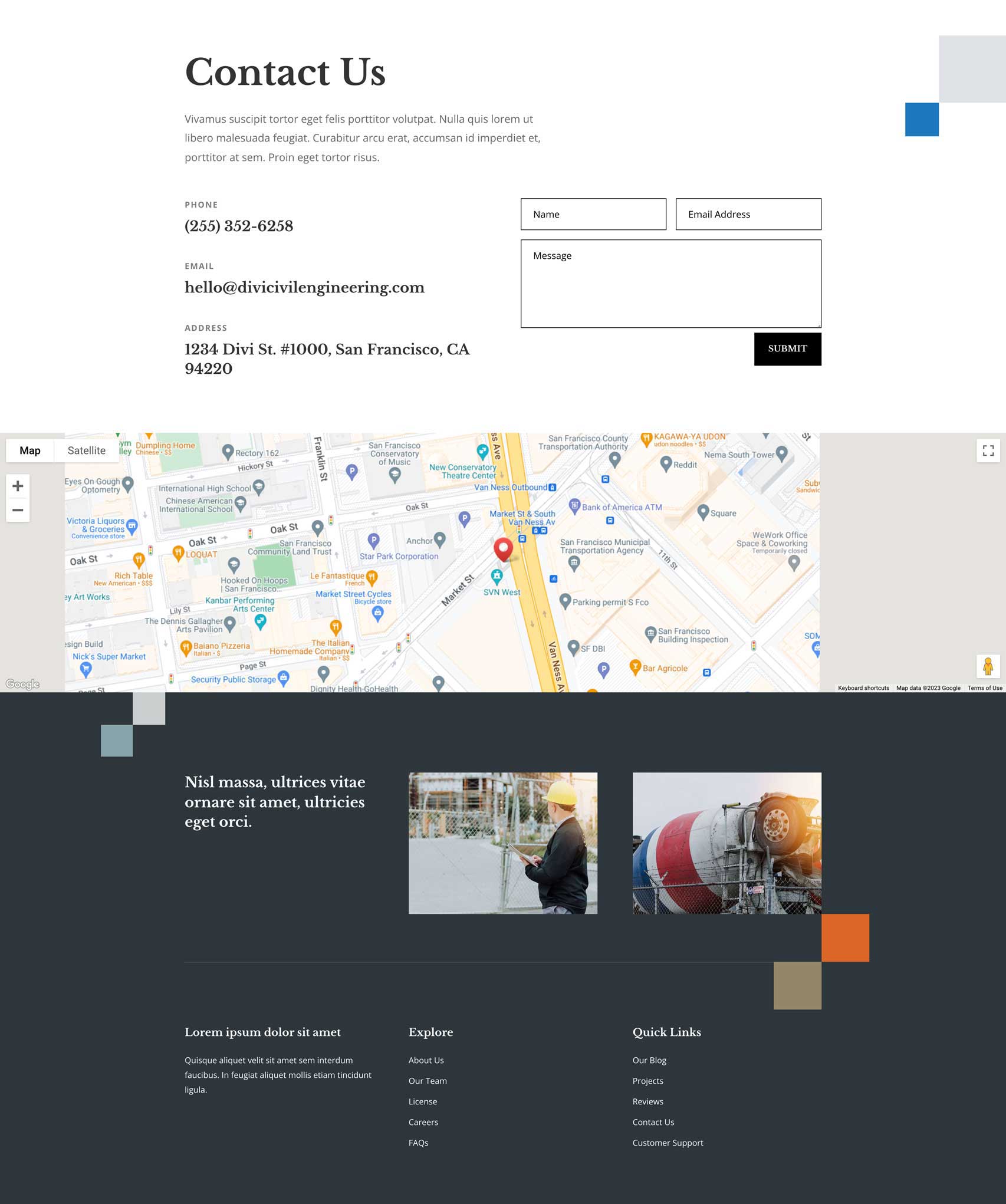1006x1204 pixels.
Task: Zoom out on the map
Action: 18,509
